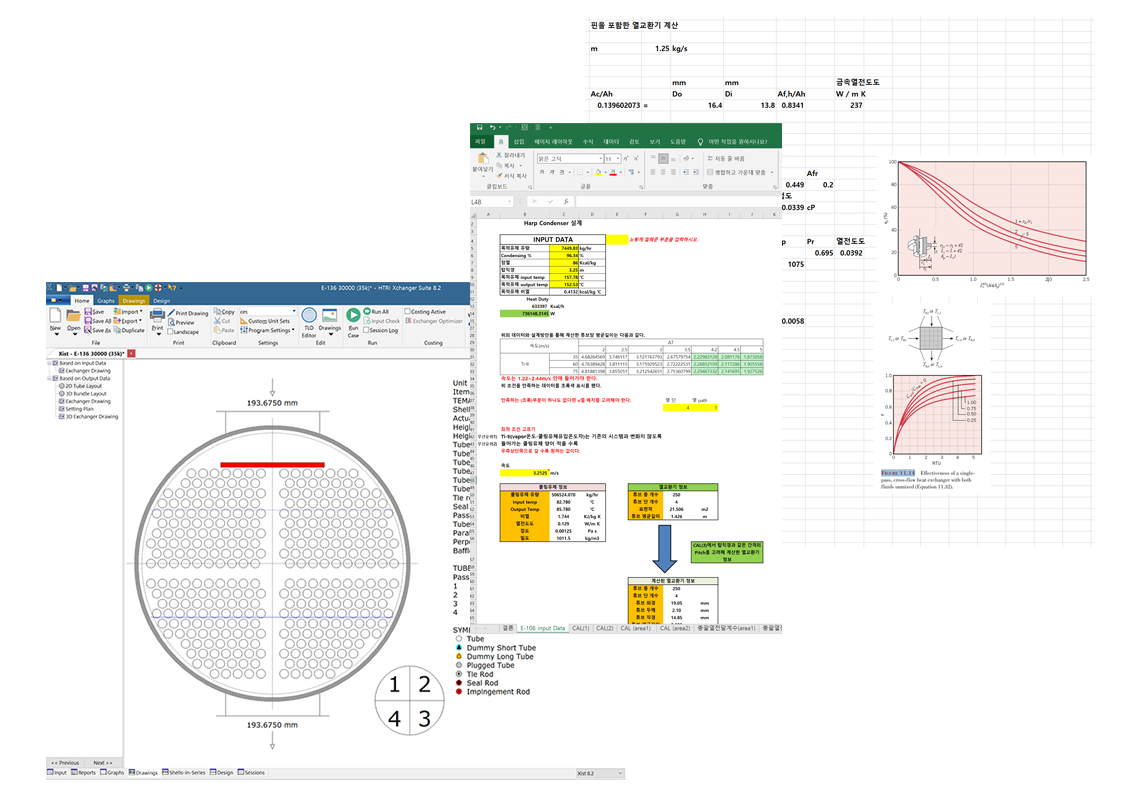Screen dimensions: 1130x800
Task: Click the Excel formula bar input
Action: (x=677, y=202)
